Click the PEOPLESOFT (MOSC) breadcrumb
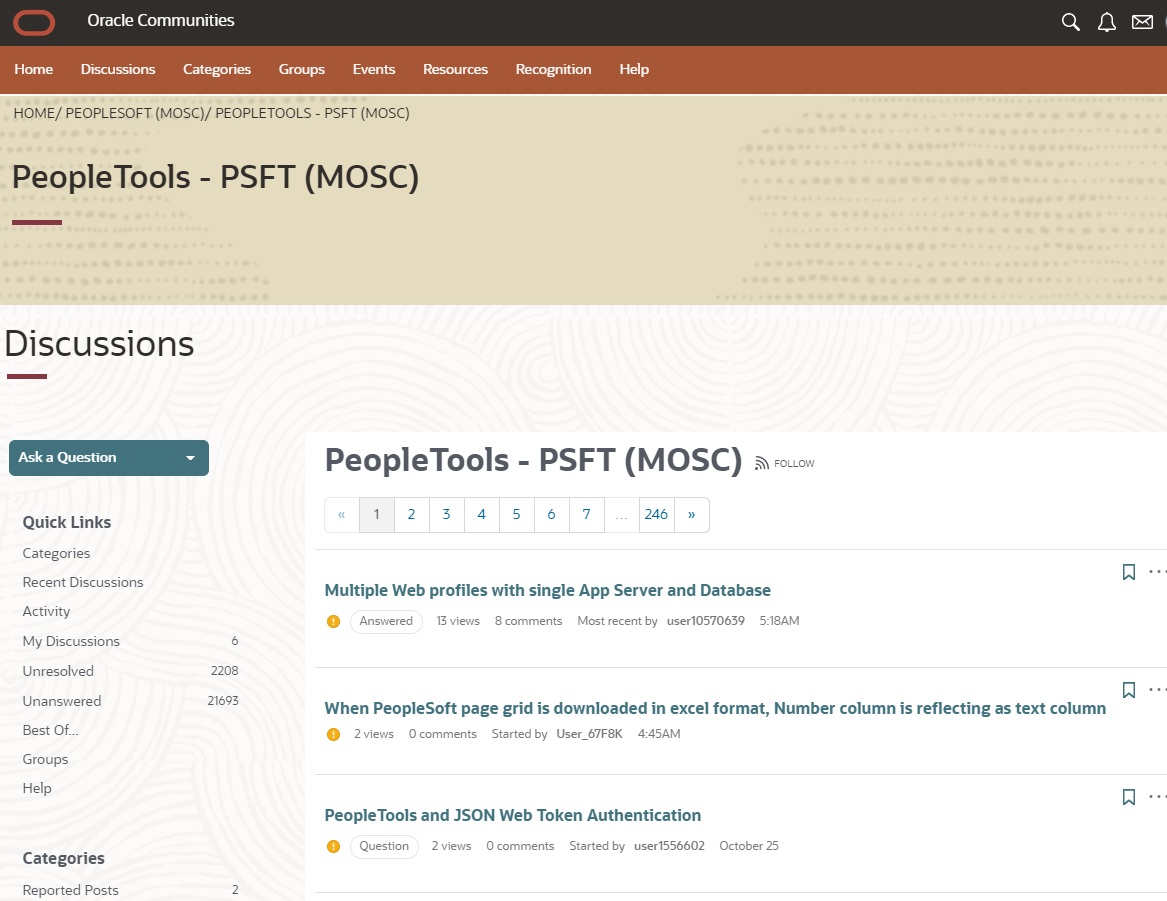Viewport: 1167px width, 901px height. coord(134,113)
